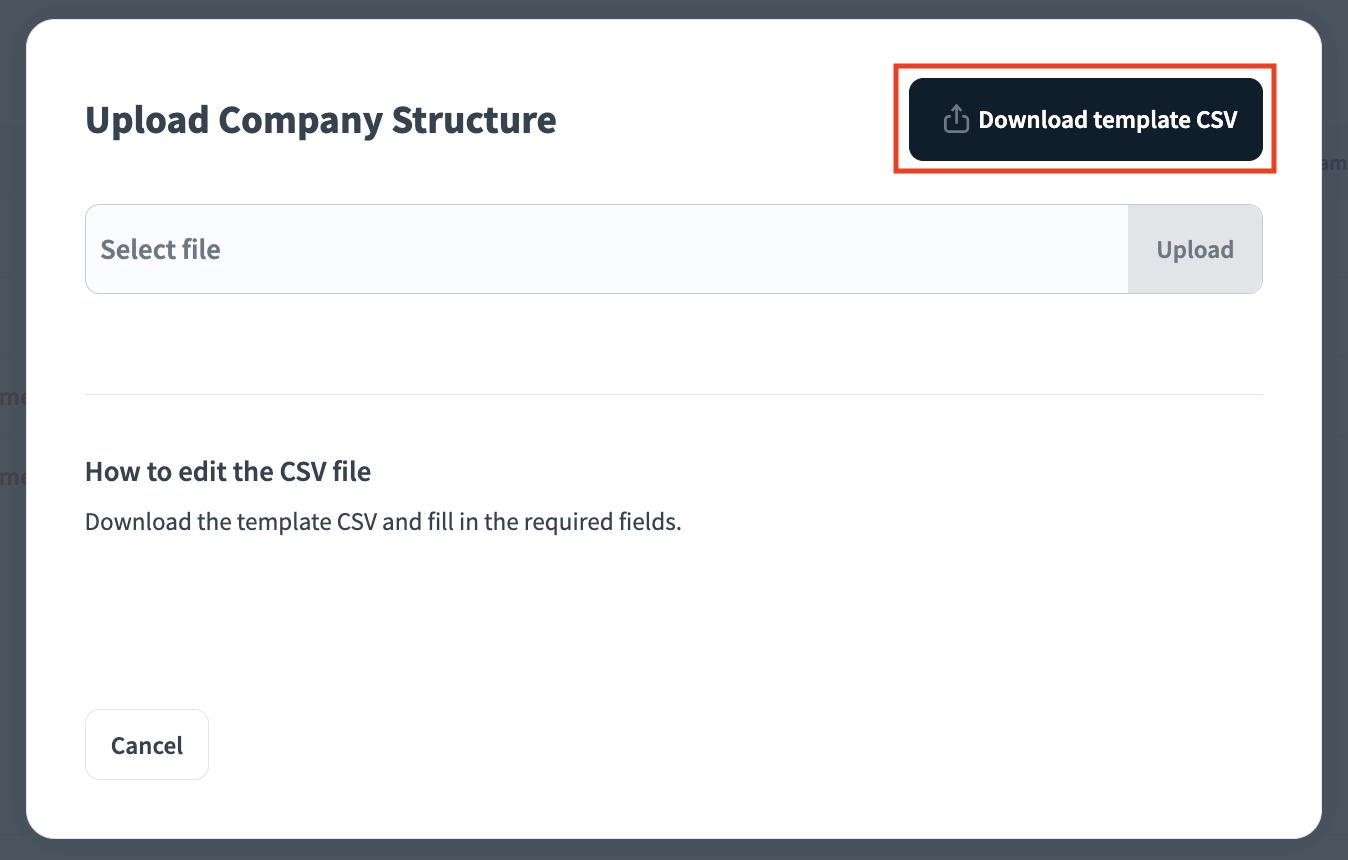
Task: Click the "Download template CSV" label text
Action: 1107,120
